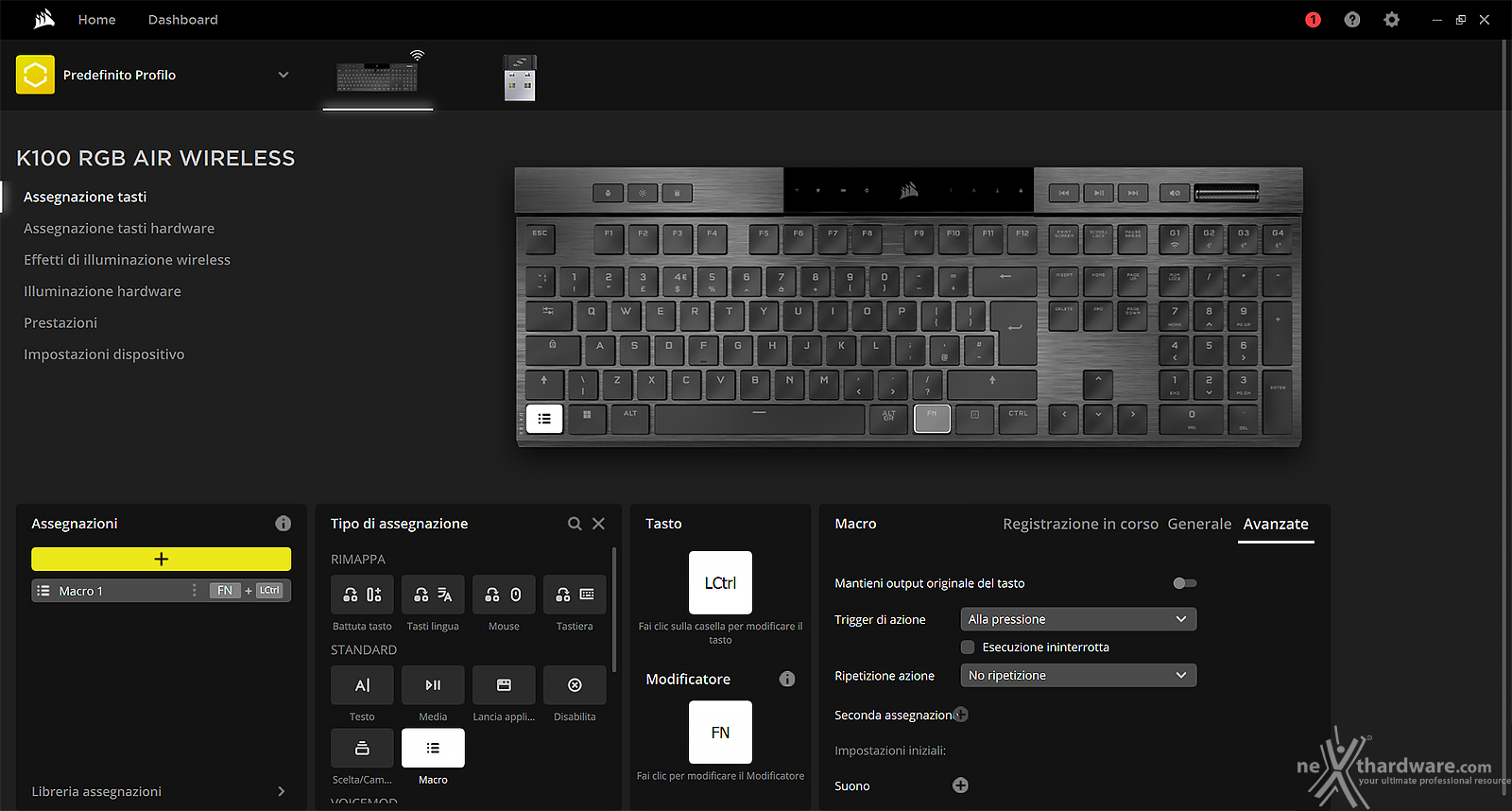Click the LCtrl key box to modify key
The width and height of the screenshot is (1512, 811).
[x=720, y=582]
